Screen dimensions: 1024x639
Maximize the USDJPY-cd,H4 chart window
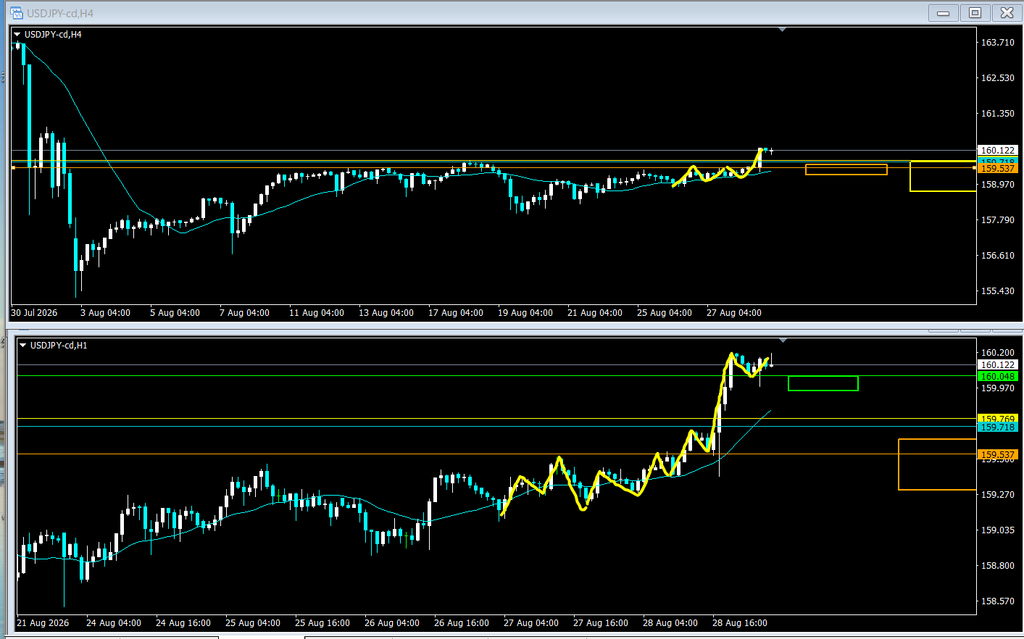pos(974,12)
